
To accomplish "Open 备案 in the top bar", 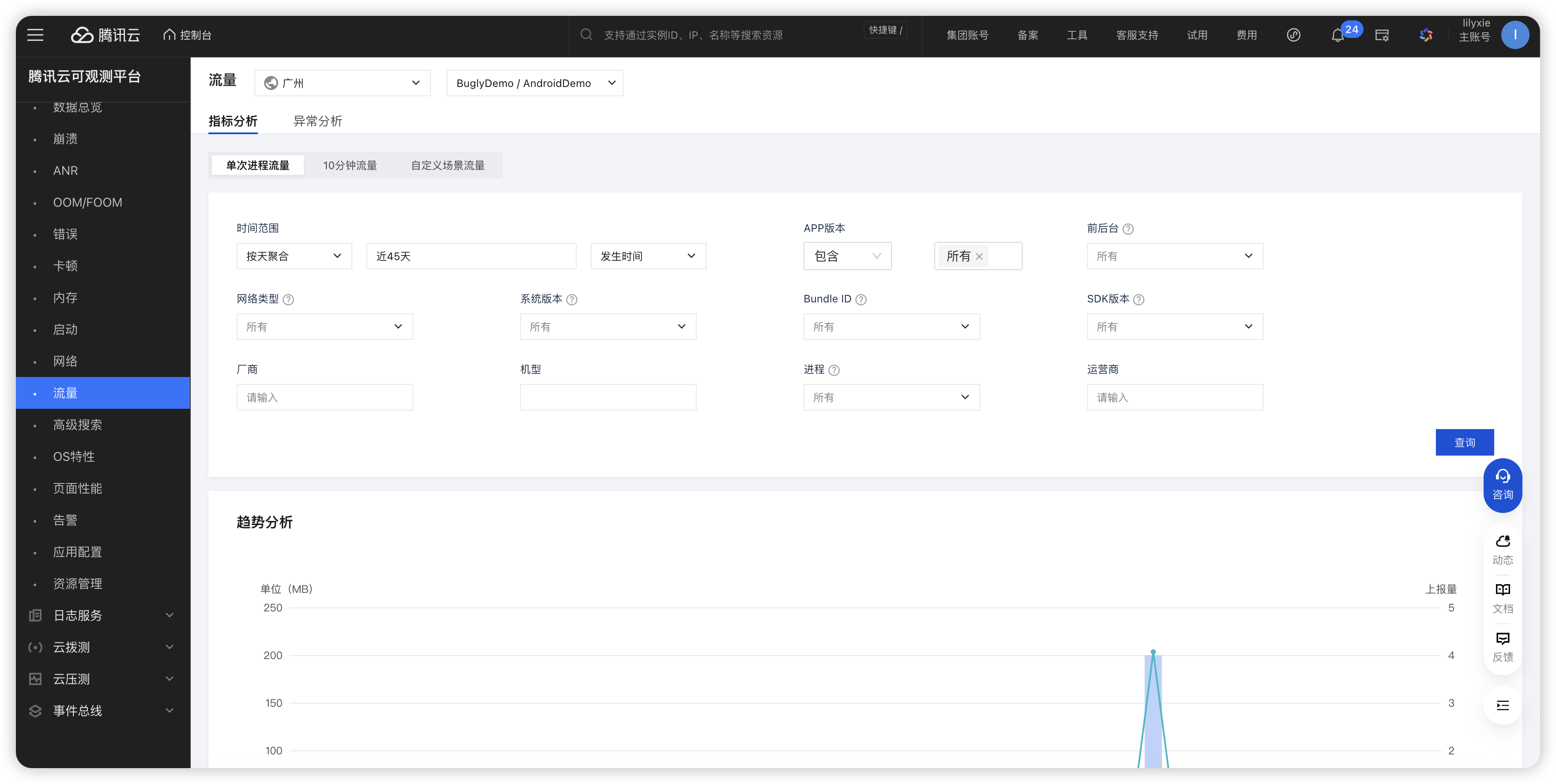I will click(1027, 35).
